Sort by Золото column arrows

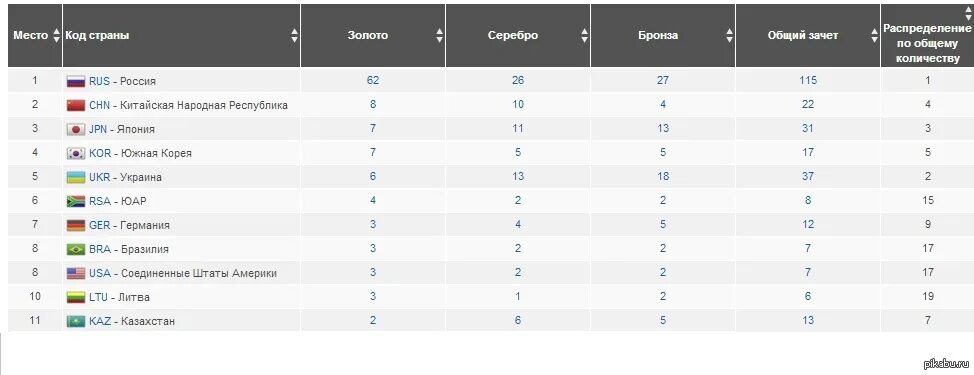pos(440,35)
